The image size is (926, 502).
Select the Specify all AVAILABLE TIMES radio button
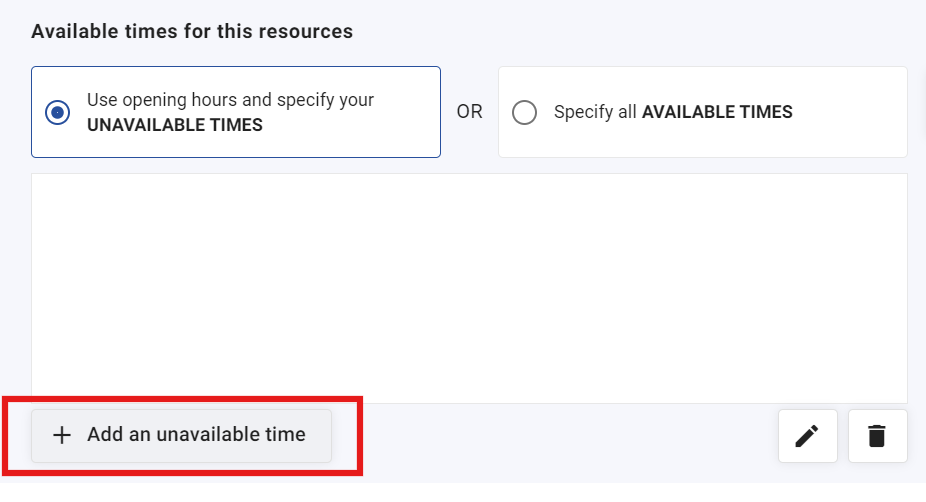pyautogui.click(x=524, y=112)
